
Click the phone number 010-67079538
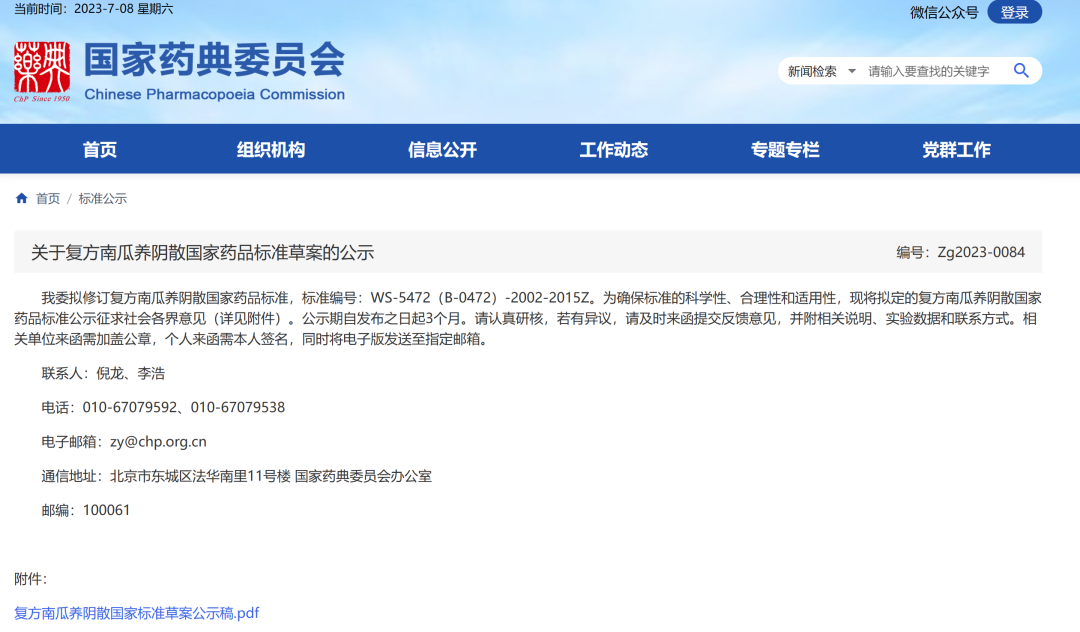click(238, 408)
